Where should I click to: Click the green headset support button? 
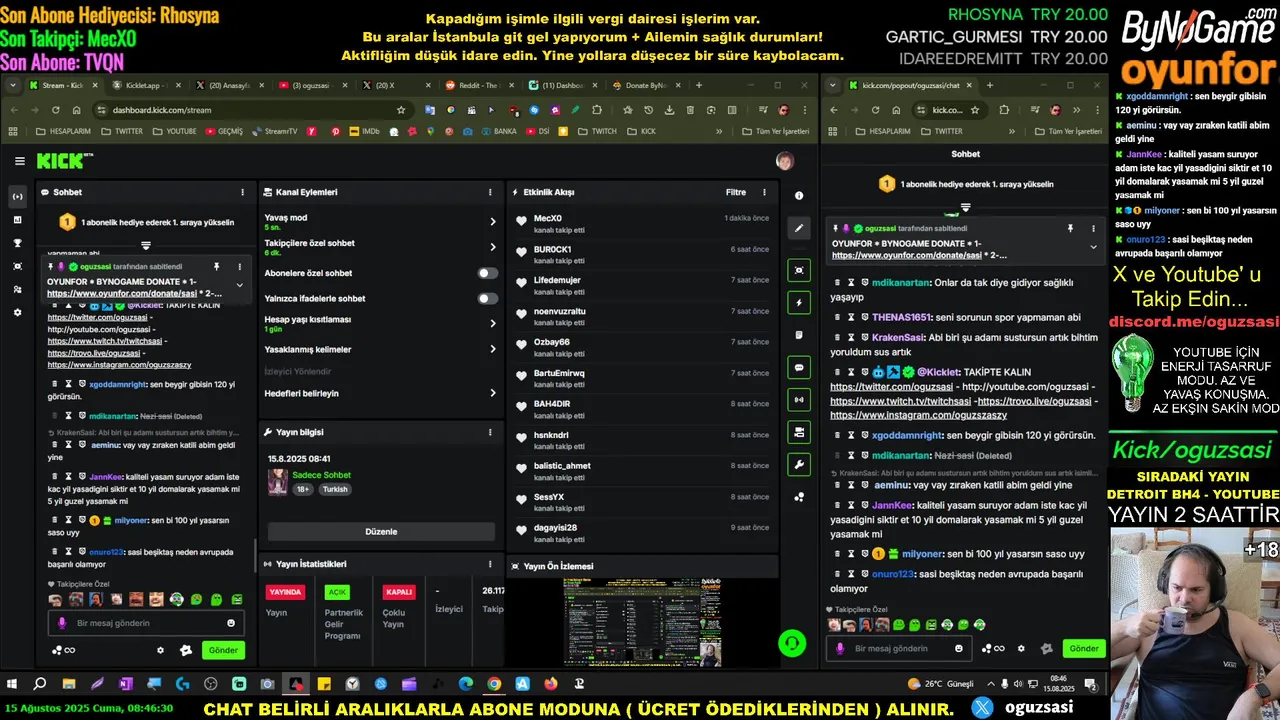tap(792, 643)
